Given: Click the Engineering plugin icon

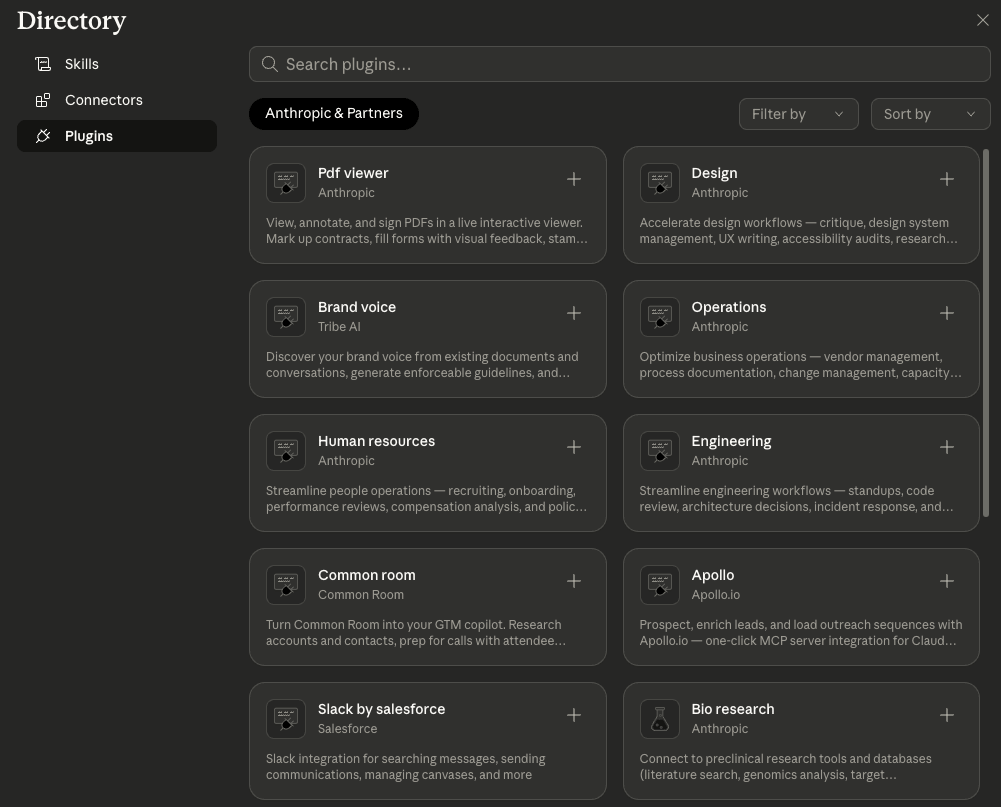Looking at the screenshot, I should click(659, 451).
